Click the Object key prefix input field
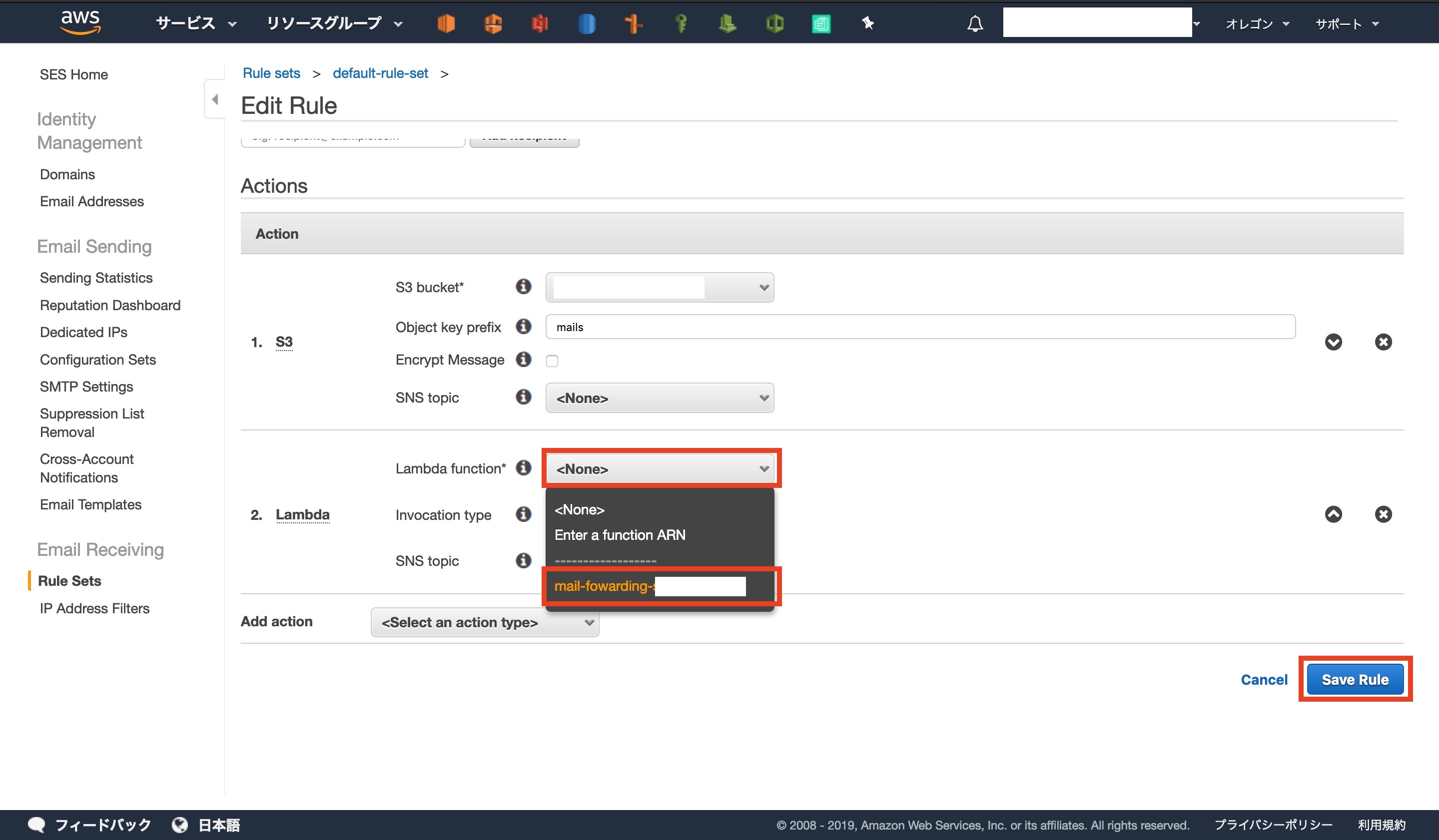The image size is (1439, 840). tap(919, 327)
